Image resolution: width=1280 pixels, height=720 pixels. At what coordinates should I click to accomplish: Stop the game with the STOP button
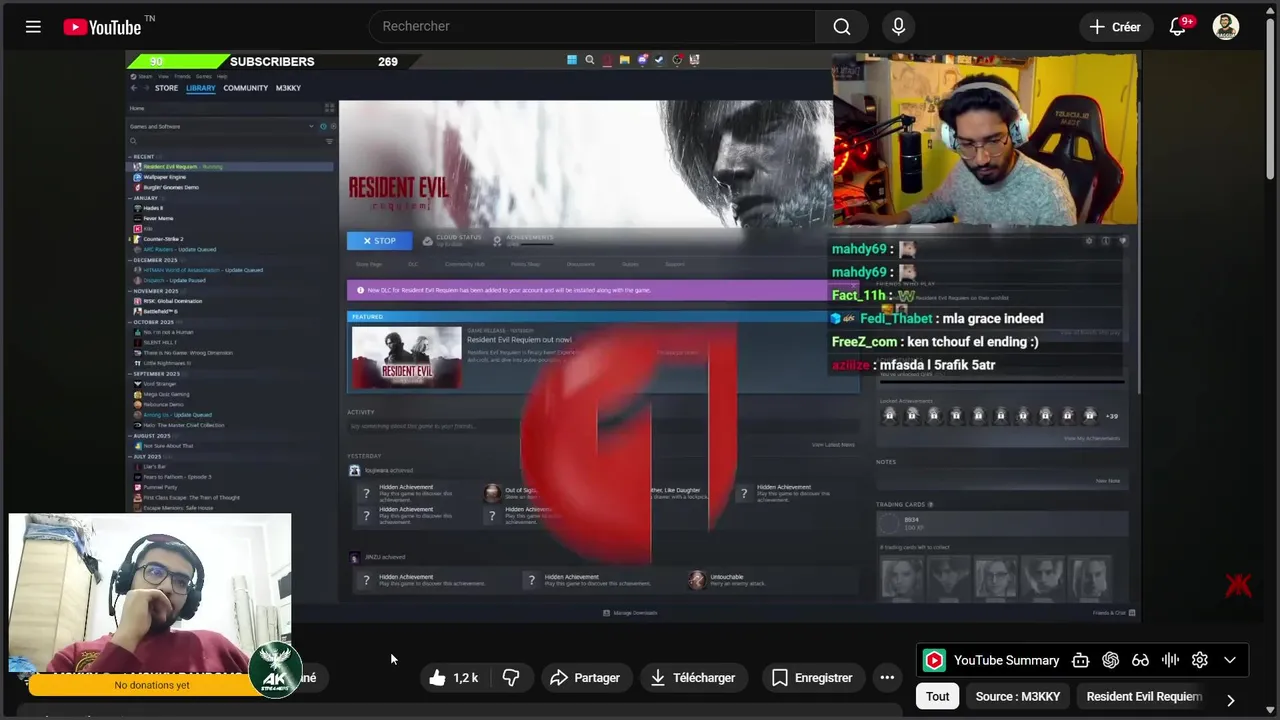379,241
